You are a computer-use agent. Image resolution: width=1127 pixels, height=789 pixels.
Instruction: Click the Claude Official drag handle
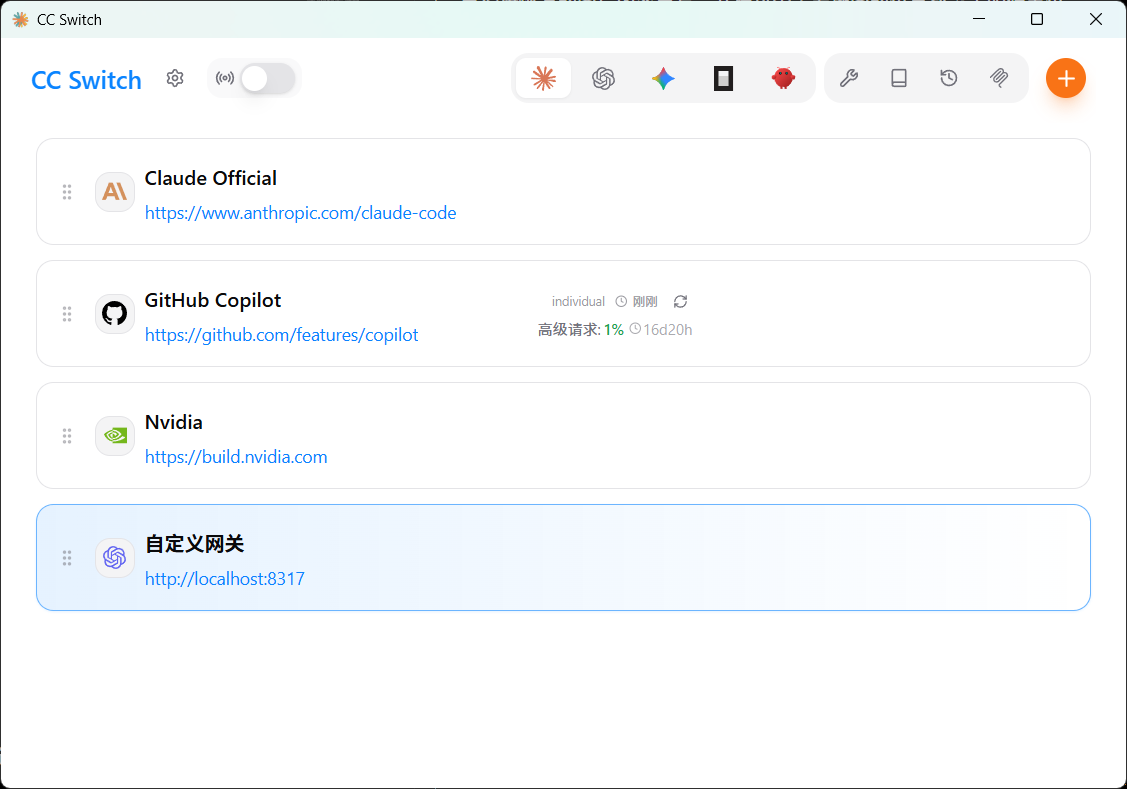click(x=67, y=192)
